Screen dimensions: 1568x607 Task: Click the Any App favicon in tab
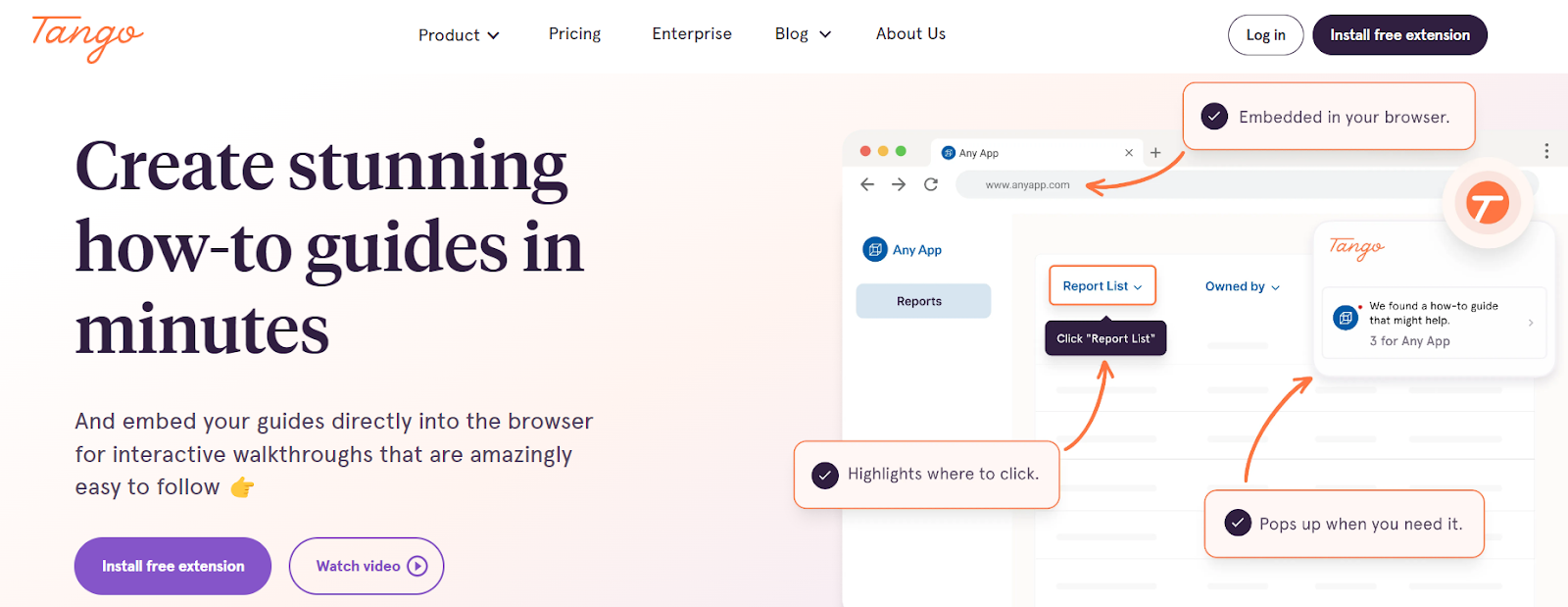[x=948, y=153]
